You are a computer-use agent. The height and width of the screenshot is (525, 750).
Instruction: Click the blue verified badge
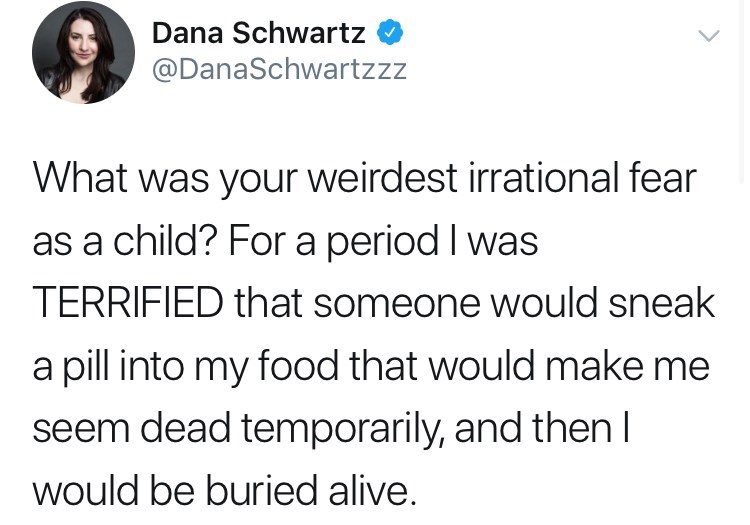click(x=389, y=33)
